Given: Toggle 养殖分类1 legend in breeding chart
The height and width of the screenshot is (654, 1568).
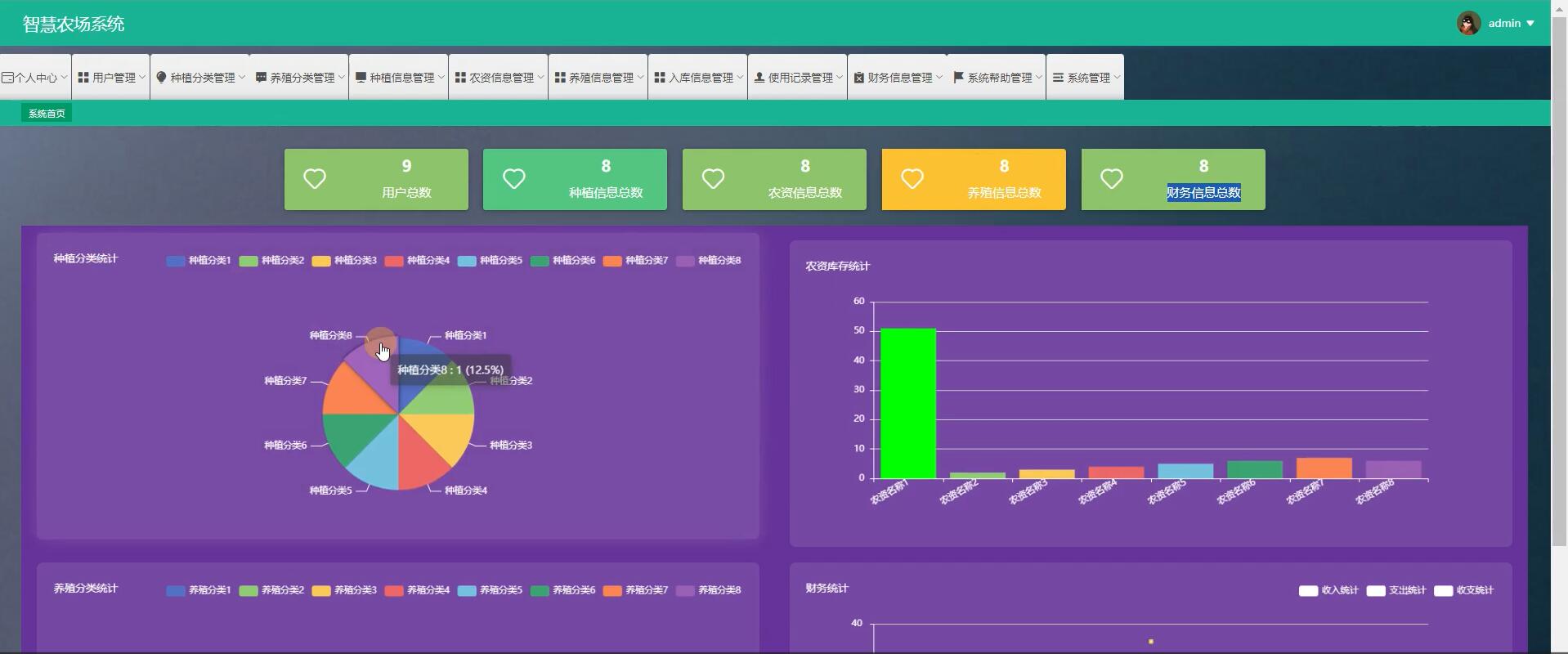Looking at the screenshot, I should [199, 590].
